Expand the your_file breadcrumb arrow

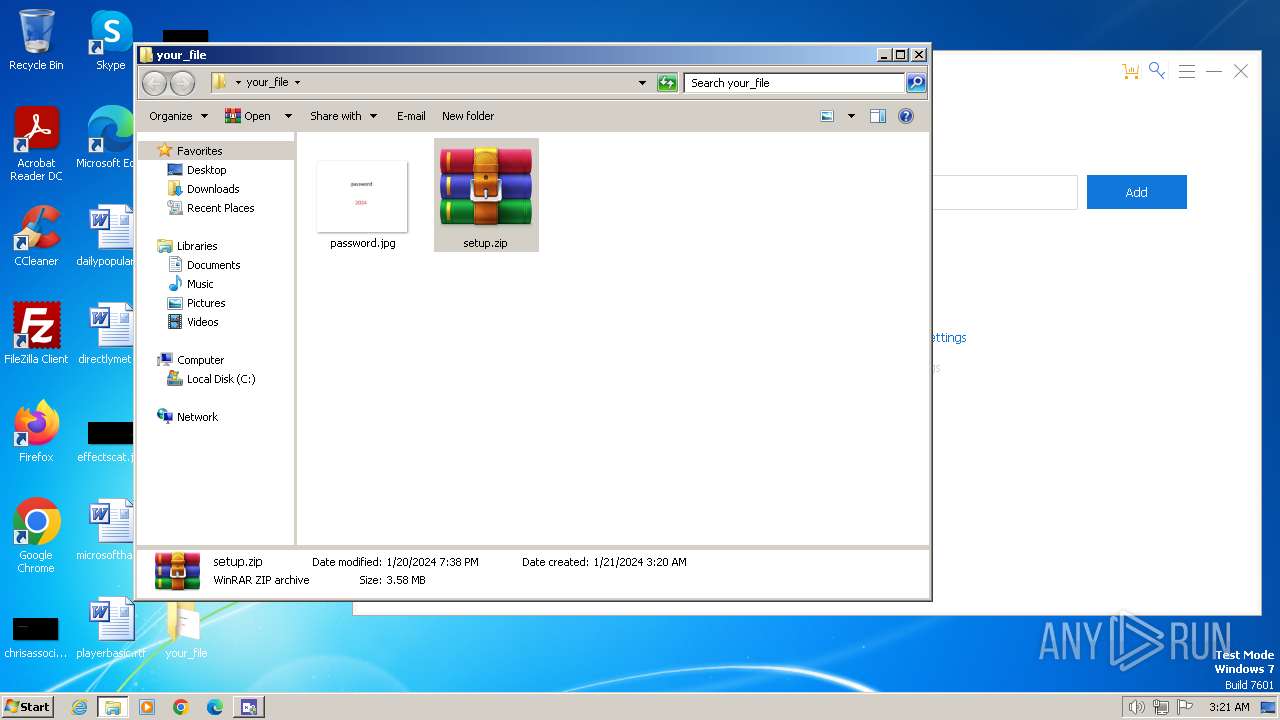tap(297, 83)
